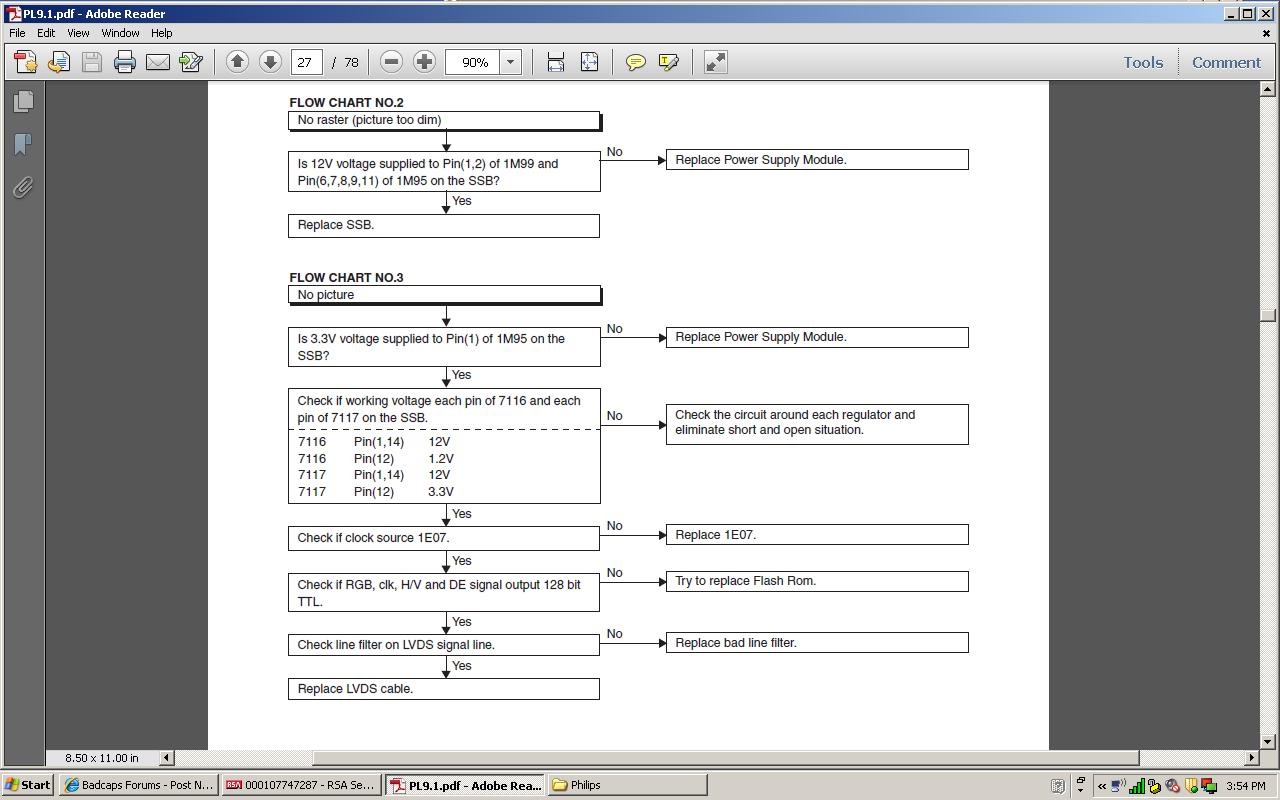Toggle the Bookmarks panel
This screenshot has width=1280, height=800.
23,144
